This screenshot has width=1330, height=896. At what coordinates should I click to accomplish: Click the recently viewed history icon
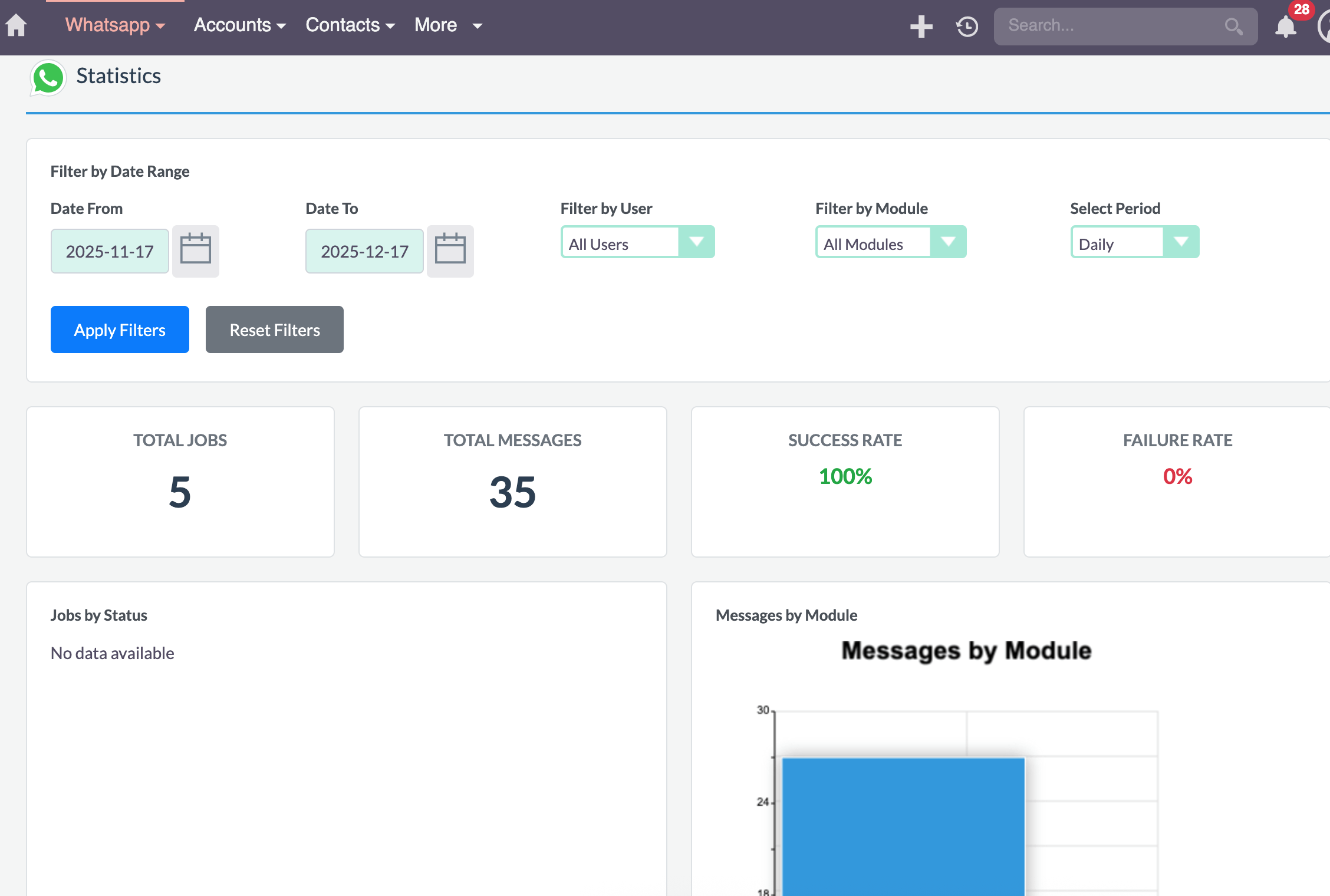click(966, 27)
